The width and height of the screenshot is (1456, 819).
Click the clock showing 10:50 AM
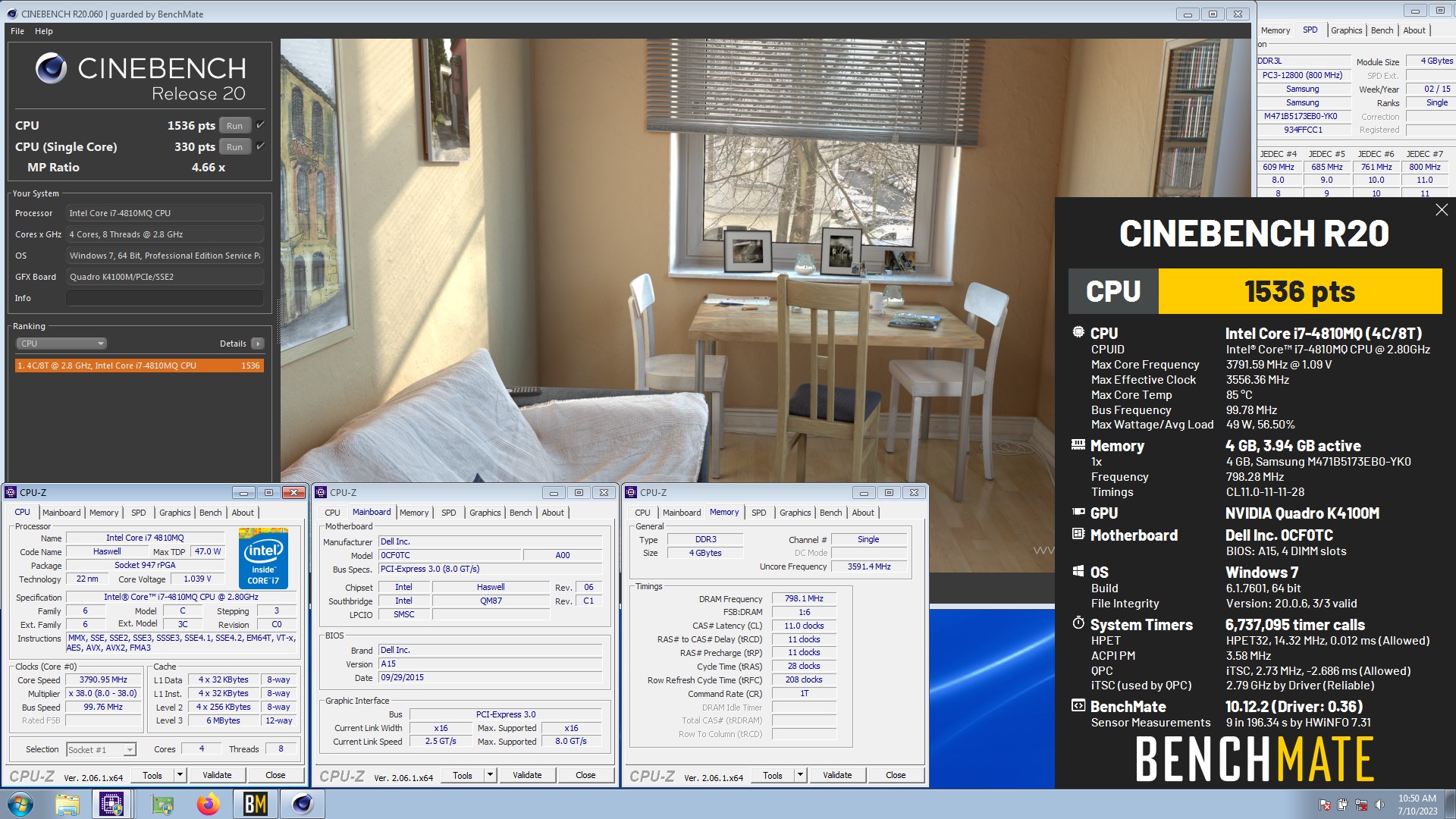click(1417, 798)
